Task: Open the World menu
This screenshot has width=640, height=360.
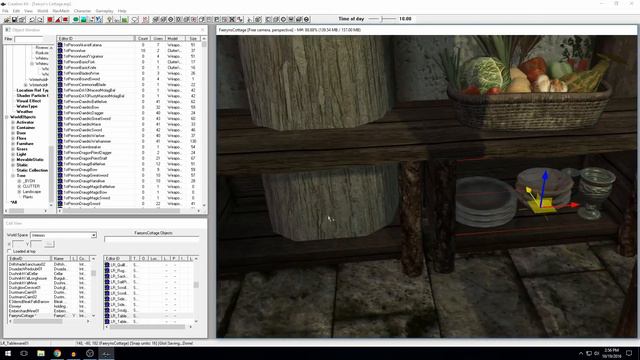Action: tap(42, 11)
